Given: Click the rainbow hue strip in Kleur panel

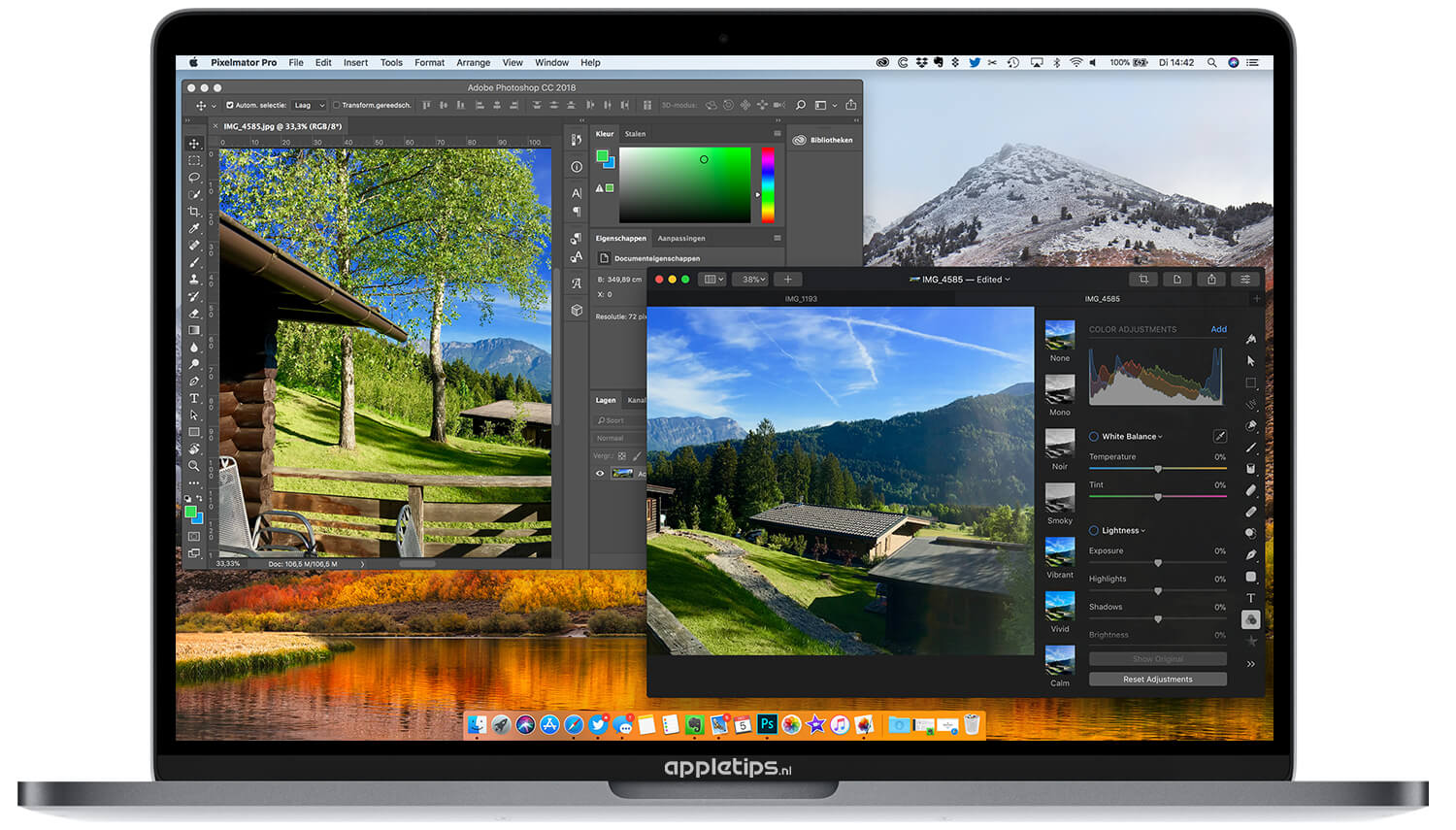Looking at the screenshot, I should coord(768,185).
